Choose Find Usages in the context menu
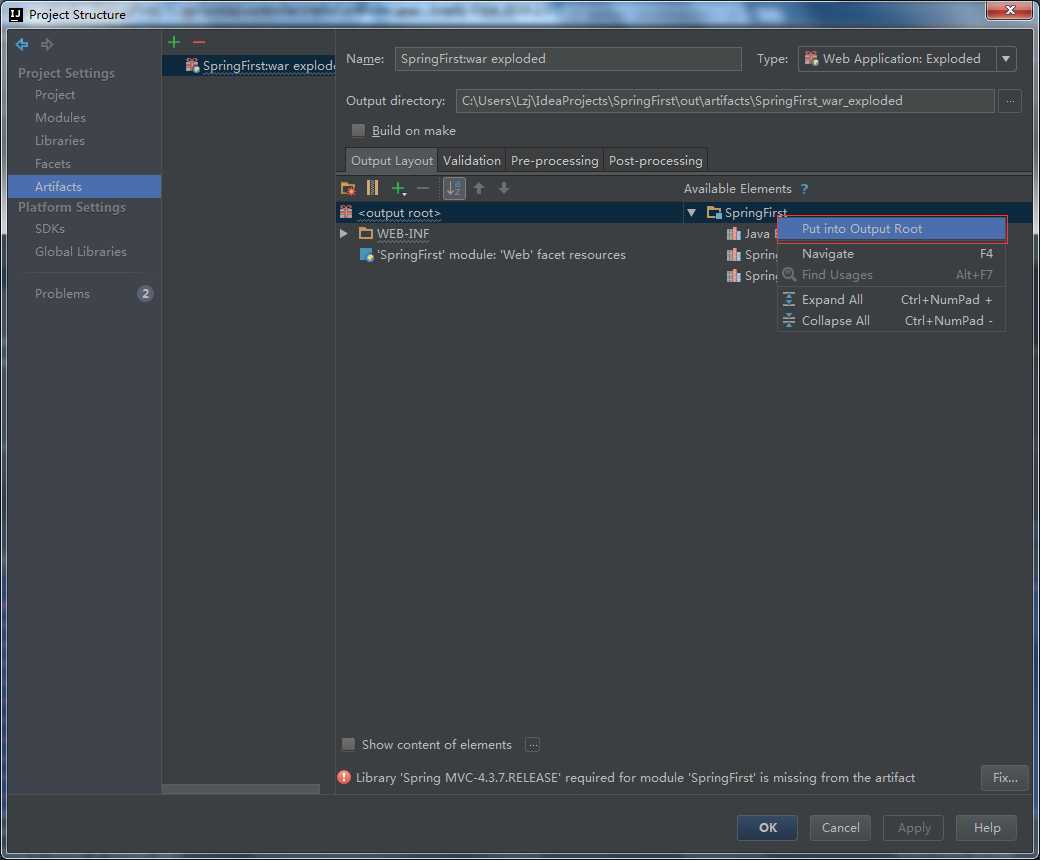The width and height of the screenshot is (1040, 860). point(892,275)
